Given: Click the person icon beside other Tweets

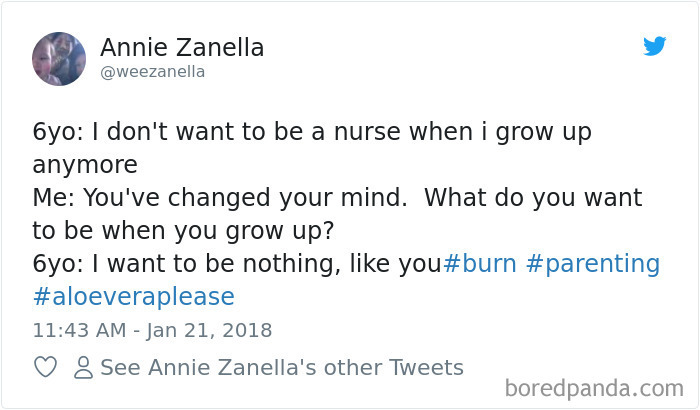Looking at the screenshot, I should [83, 368].
